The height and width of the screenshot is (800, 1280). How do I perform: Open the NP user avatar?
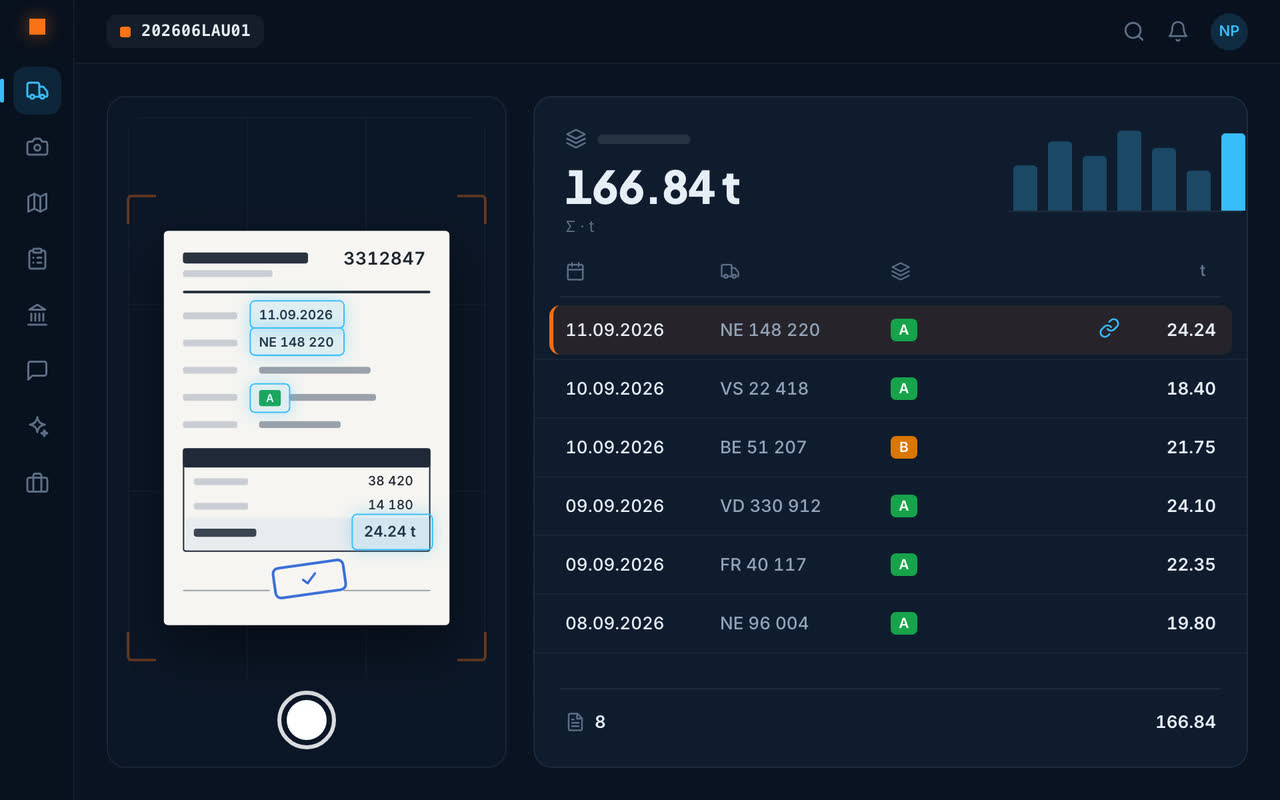tap(1229, 31)
